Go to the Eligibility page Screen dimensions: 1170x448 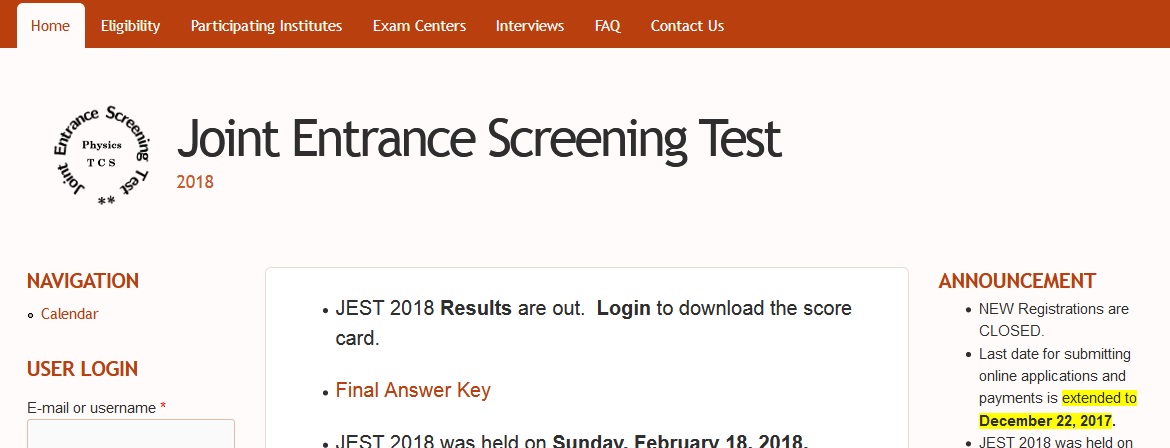(131, 25)
